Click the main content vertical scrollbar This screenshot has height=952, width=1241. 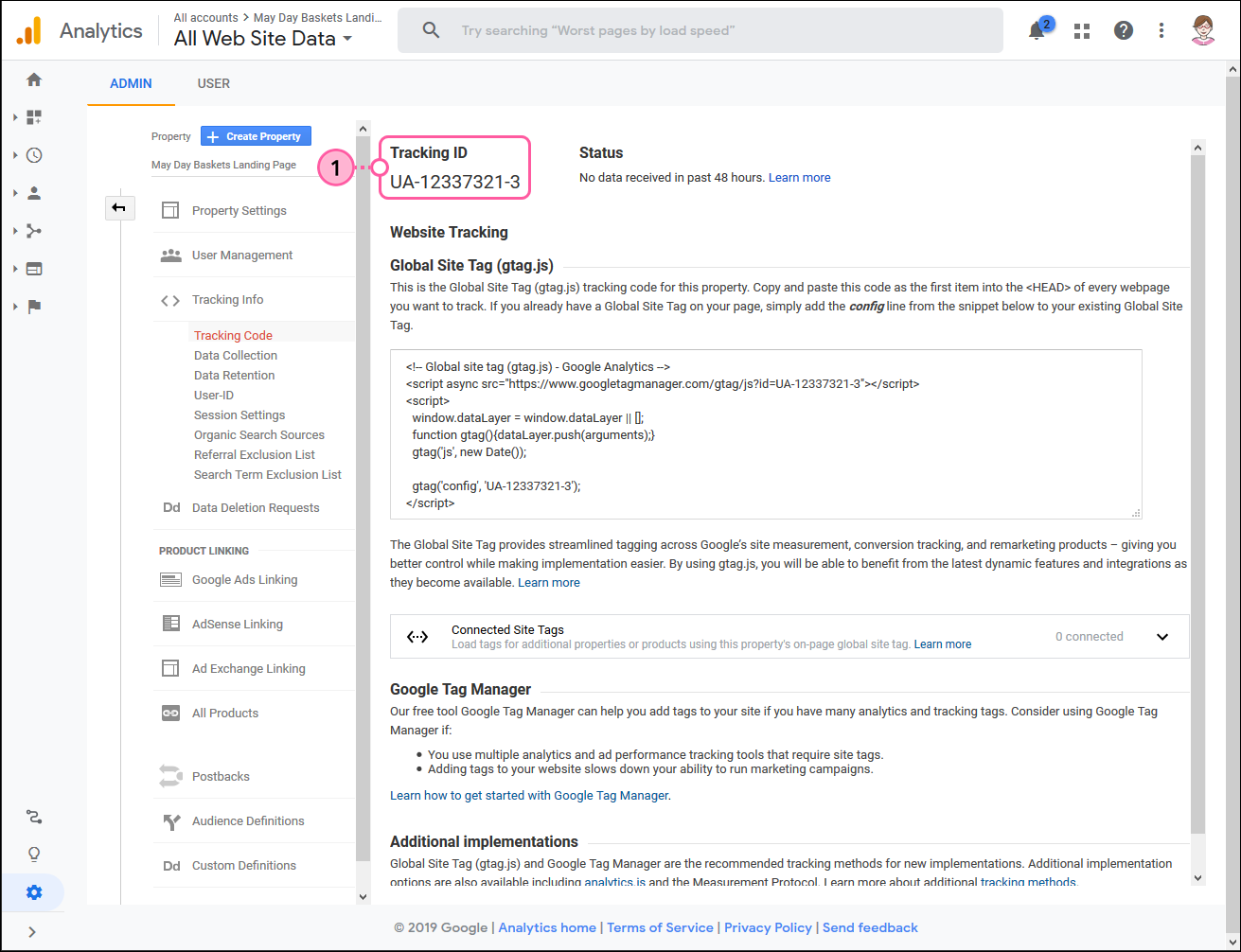click(1198, 492)
